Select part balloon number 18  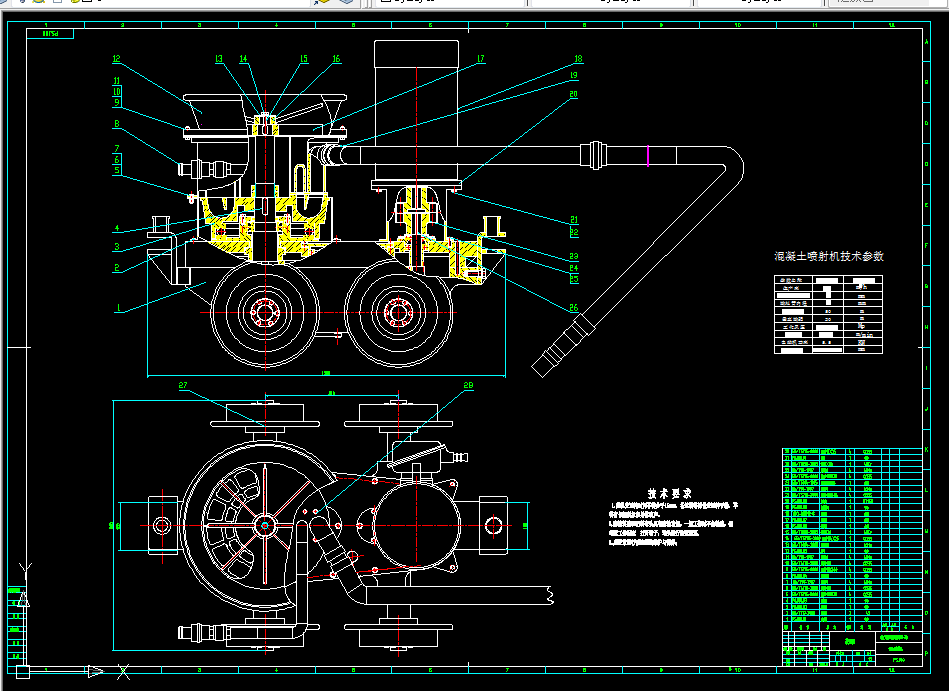click(x=578, y=59)
